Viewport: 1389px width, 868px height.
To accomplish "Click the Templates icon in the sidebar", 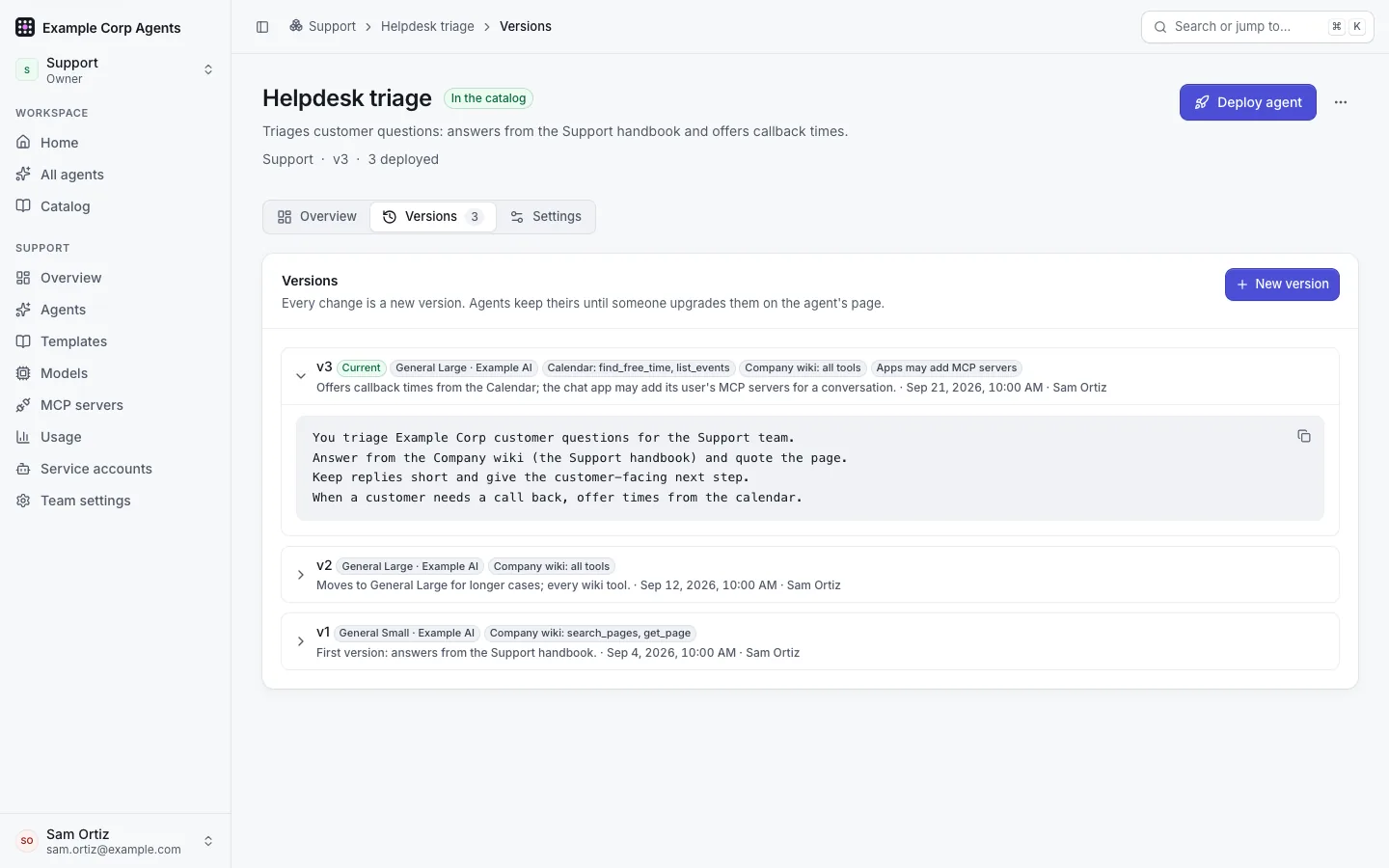I will point(23,341).
